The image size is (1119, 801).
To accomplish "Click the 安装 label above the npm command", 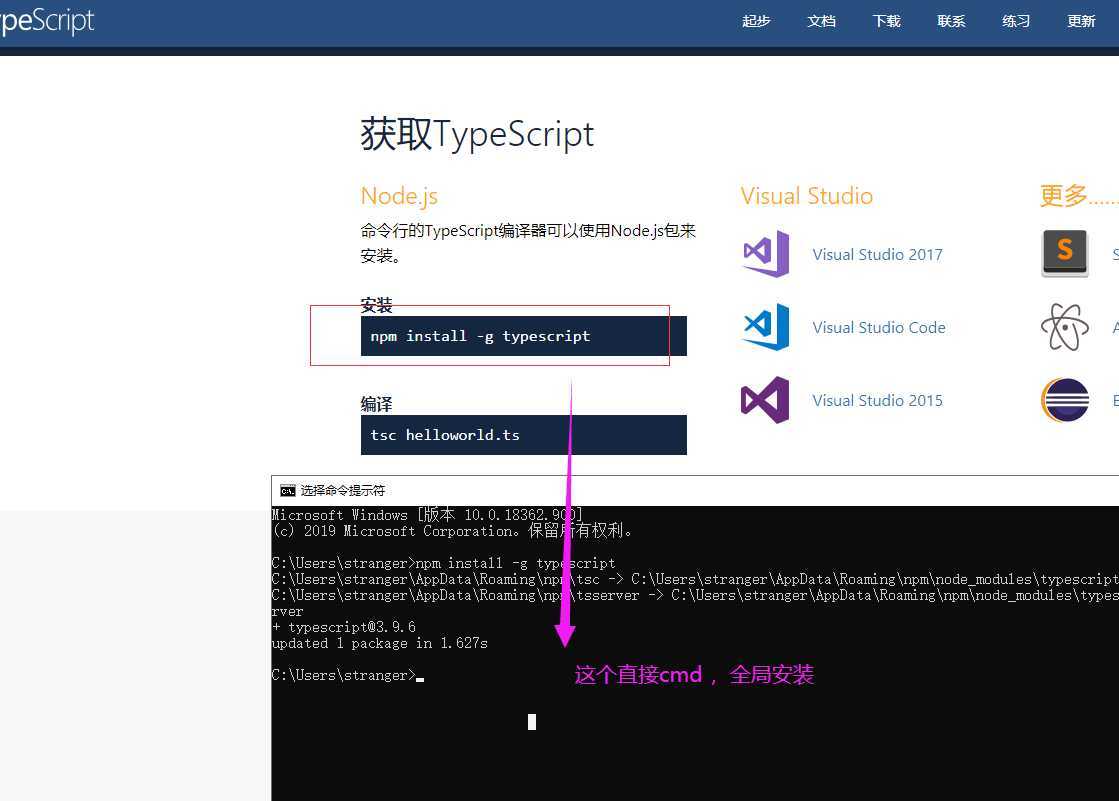I will [x=376, y=306].
